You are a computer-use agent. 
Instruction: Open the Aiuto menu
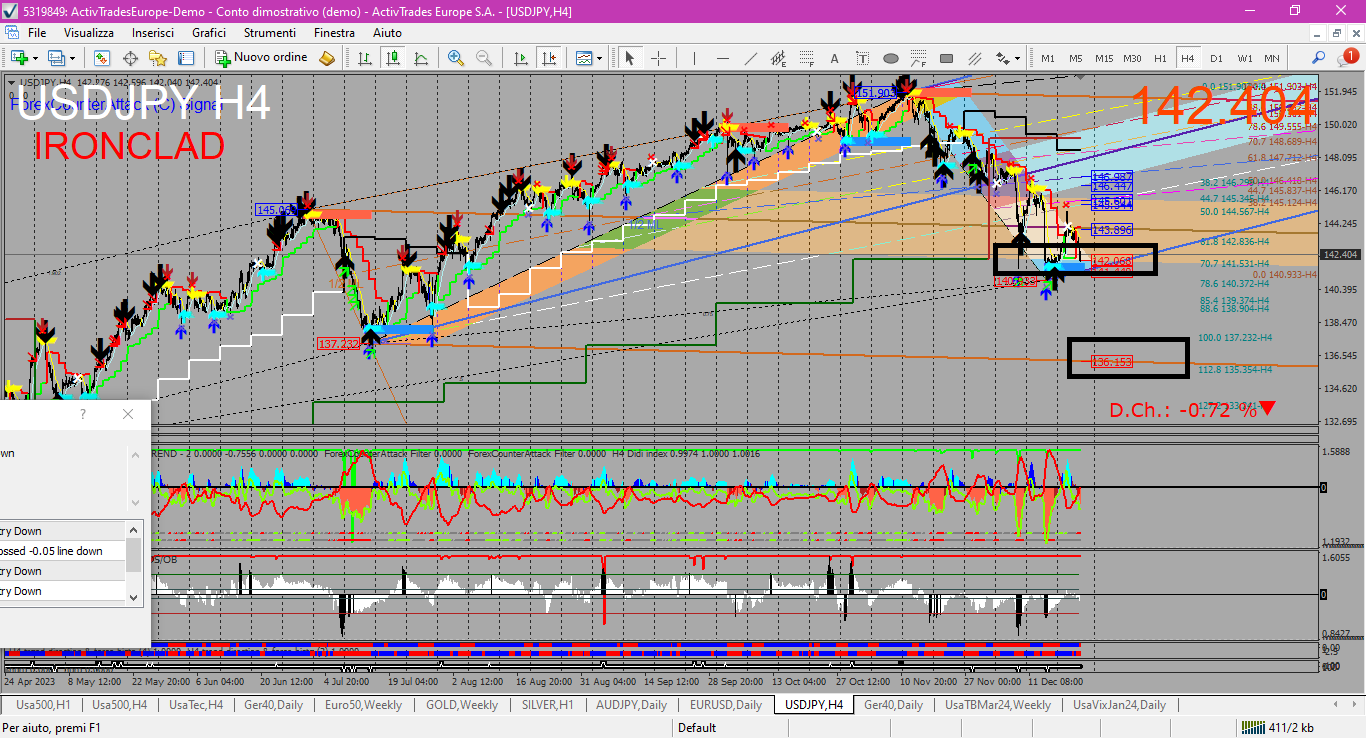[387, 33]
